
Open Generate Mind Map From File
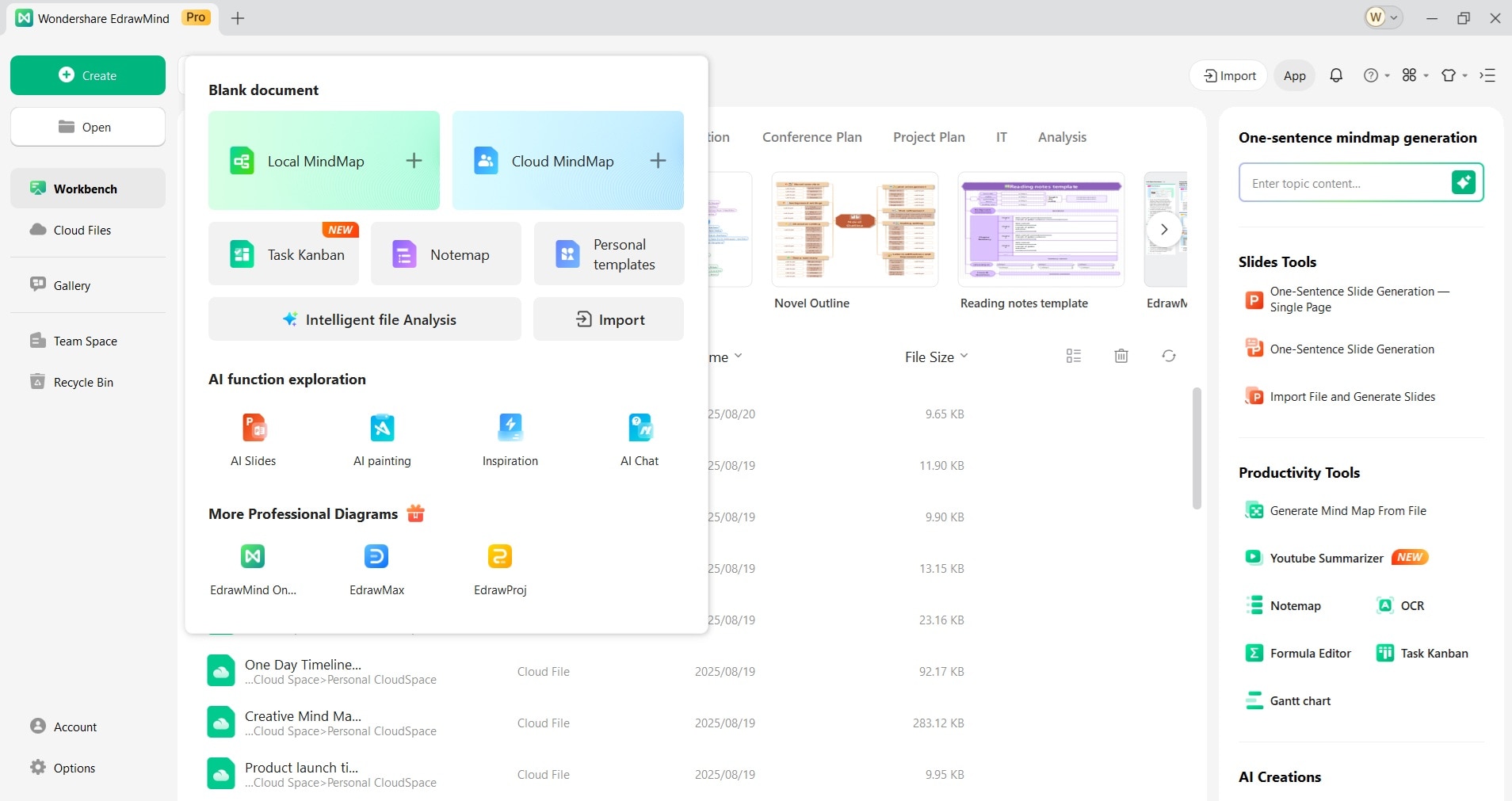(1335, 510)
